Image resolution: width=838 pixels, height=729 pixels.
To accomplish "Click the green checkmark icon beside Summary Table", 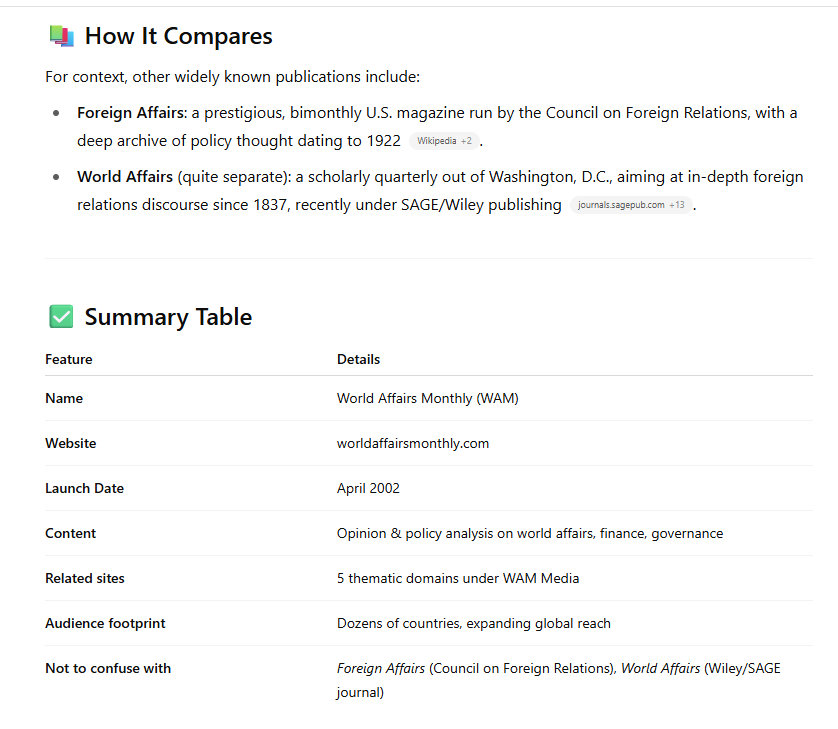I will tap(61, 317).
